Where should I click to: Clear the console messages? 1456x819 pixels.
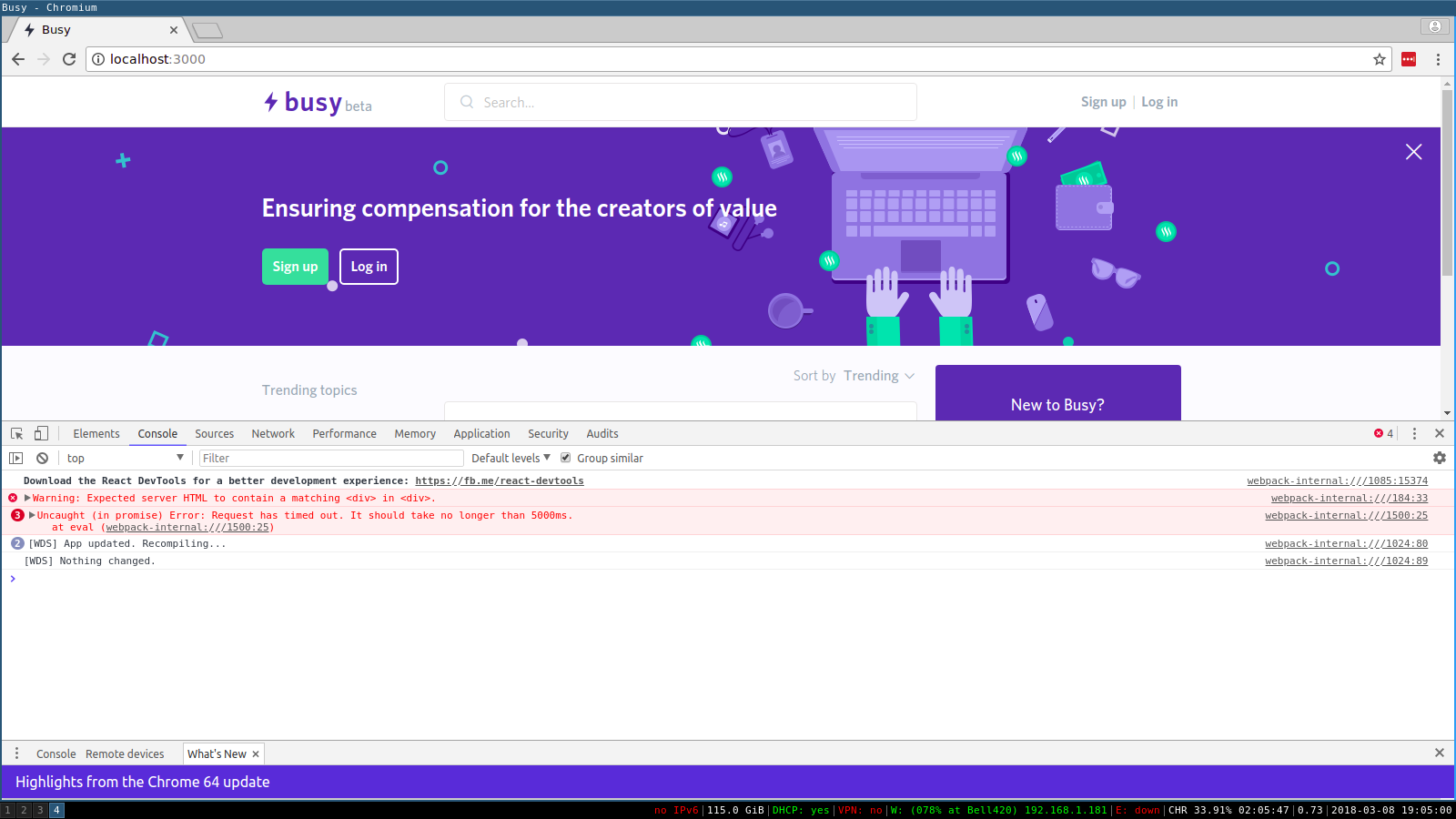(x=42, y=458)
